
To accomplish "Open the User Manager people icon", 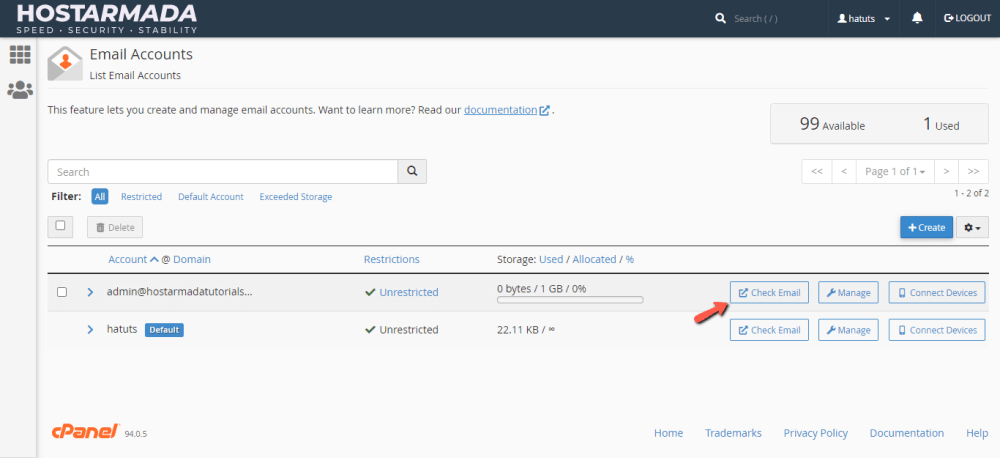I will click(x=20, y=90).
